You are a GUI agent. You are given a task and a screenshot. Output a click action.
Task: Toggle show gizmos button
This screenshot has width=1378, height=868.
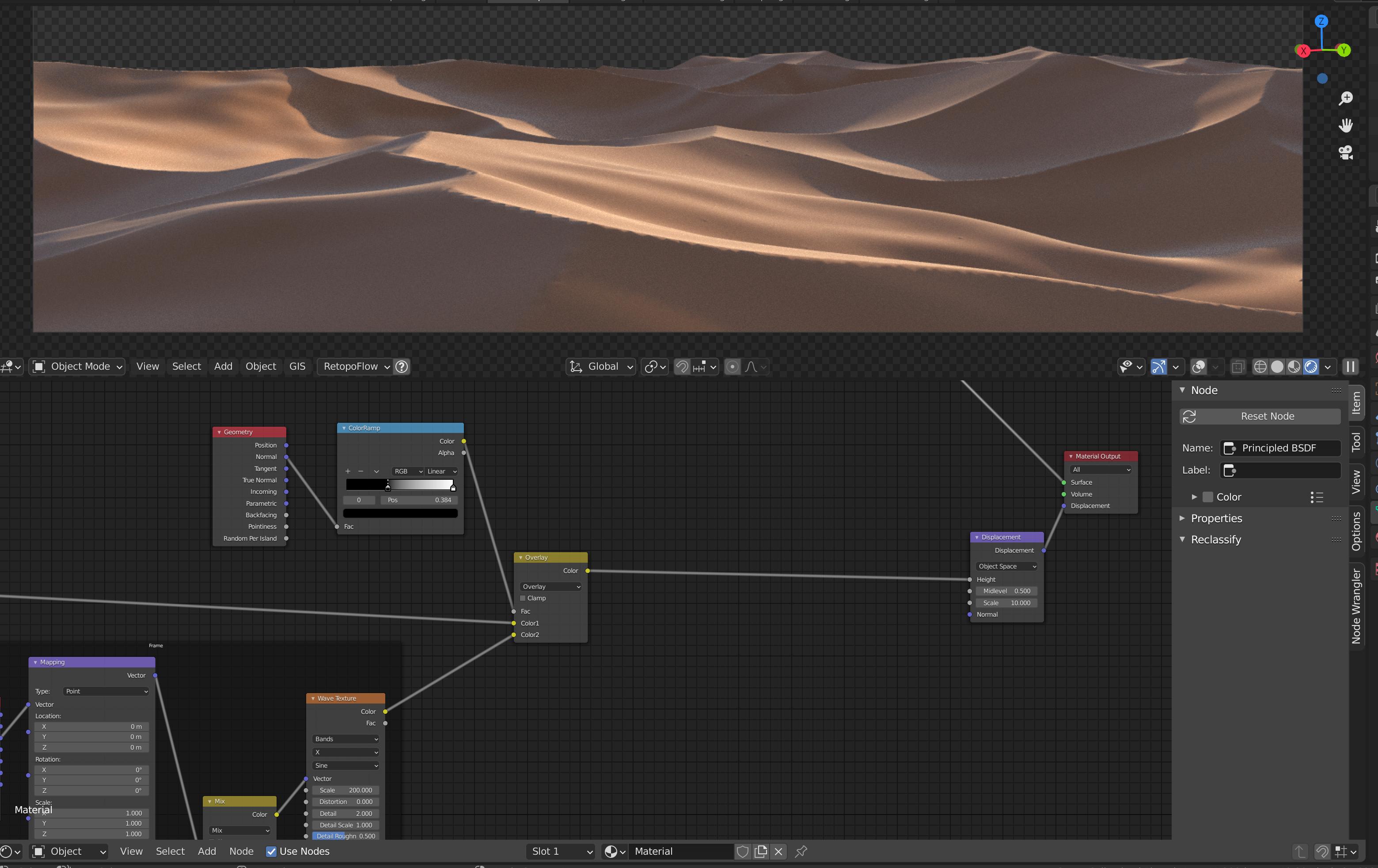pos(1158,367)
